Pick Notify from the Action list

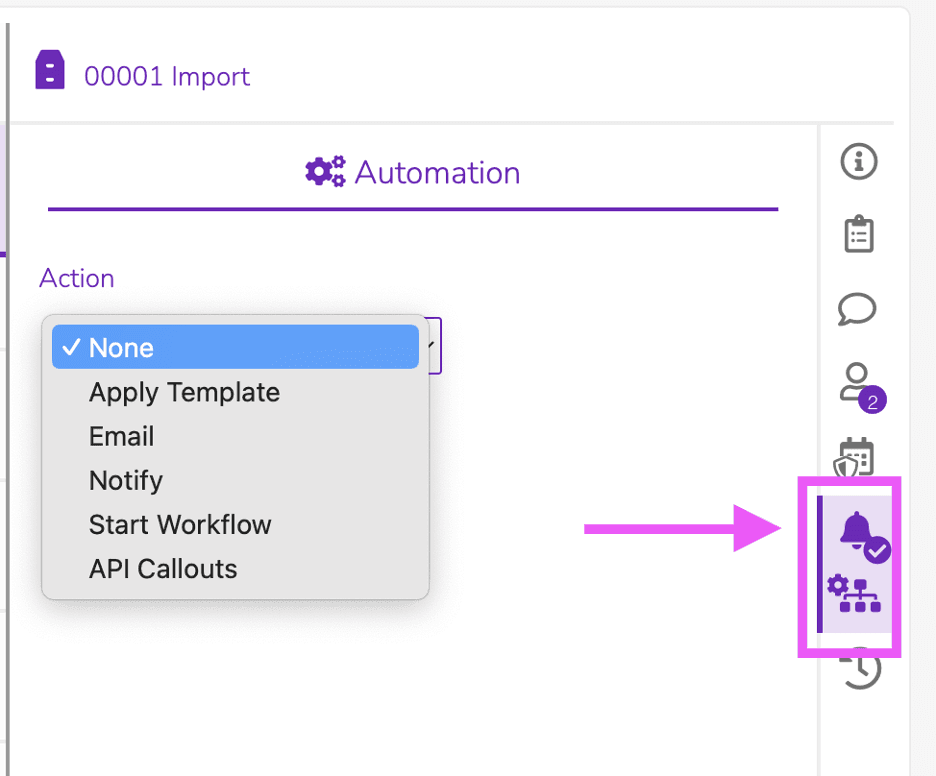click(125, 480)
